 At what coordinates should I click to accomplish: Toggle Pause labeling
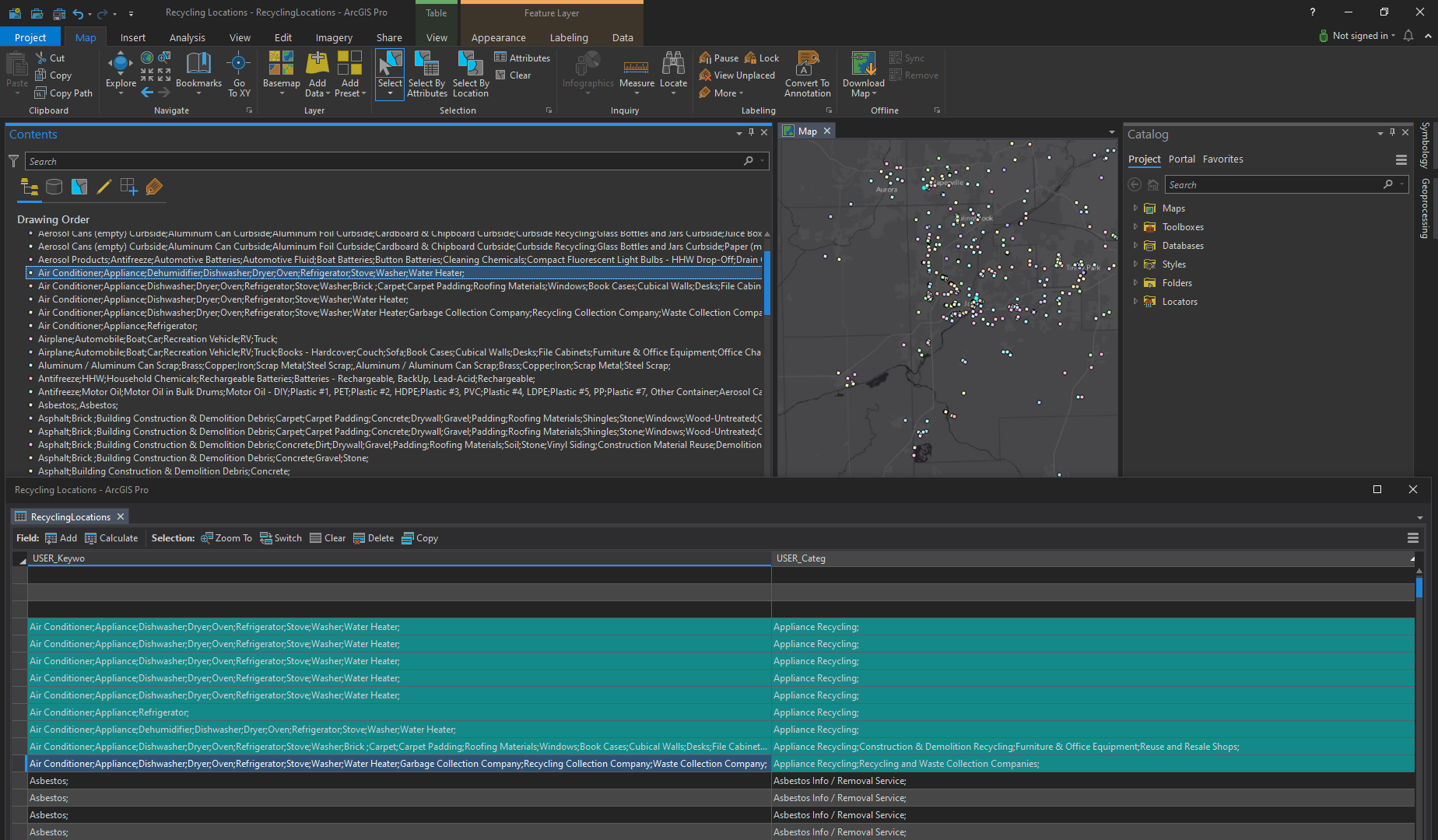(719, 58)
